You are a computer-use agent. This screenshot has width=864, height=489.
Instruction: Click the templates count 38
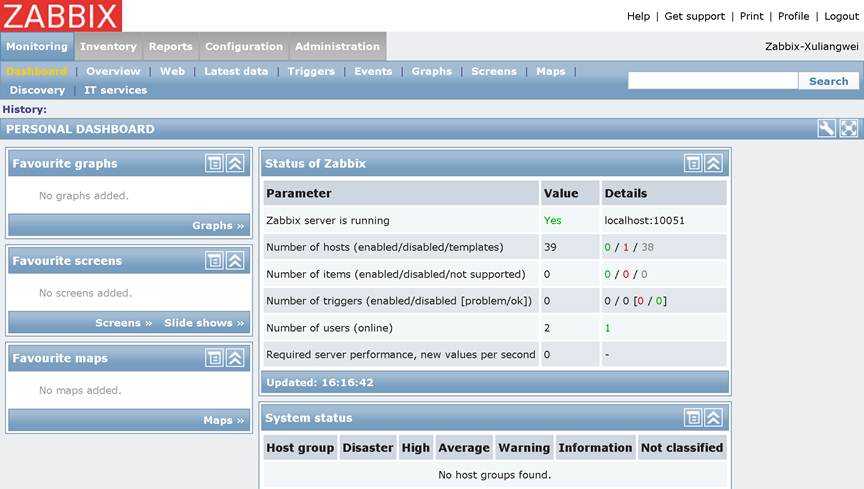[x=647, y=247]
